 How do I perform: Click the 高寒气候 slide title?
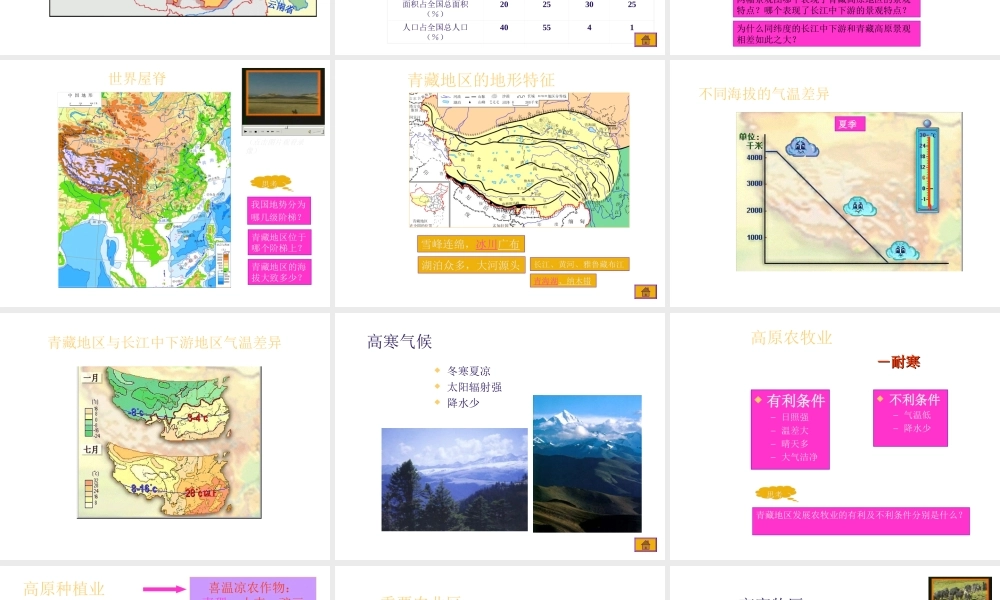pyautogui.click(x=399, y=342)
